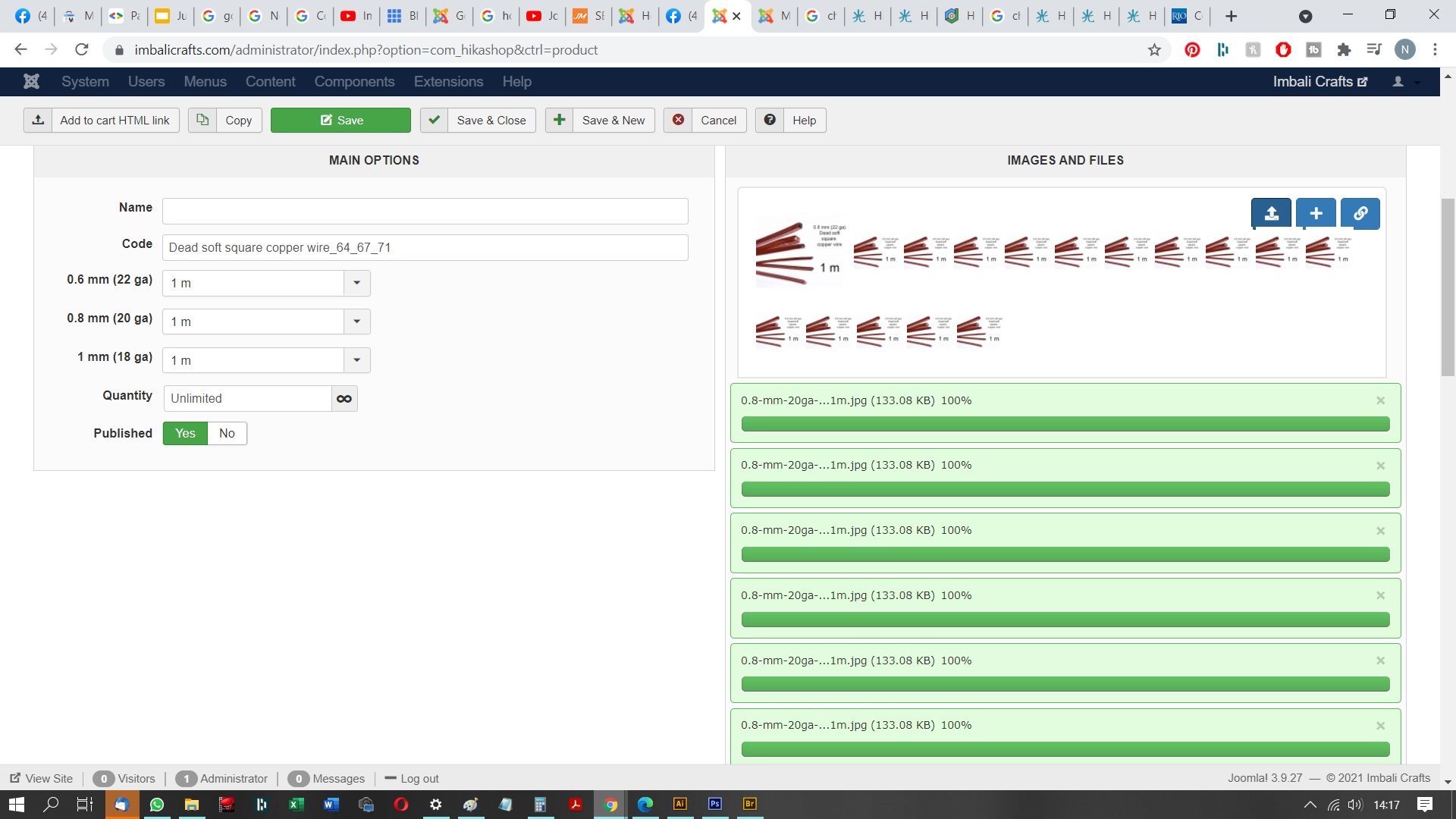
Task: Open the Extensions menu
Action: (x=448, y=81)
